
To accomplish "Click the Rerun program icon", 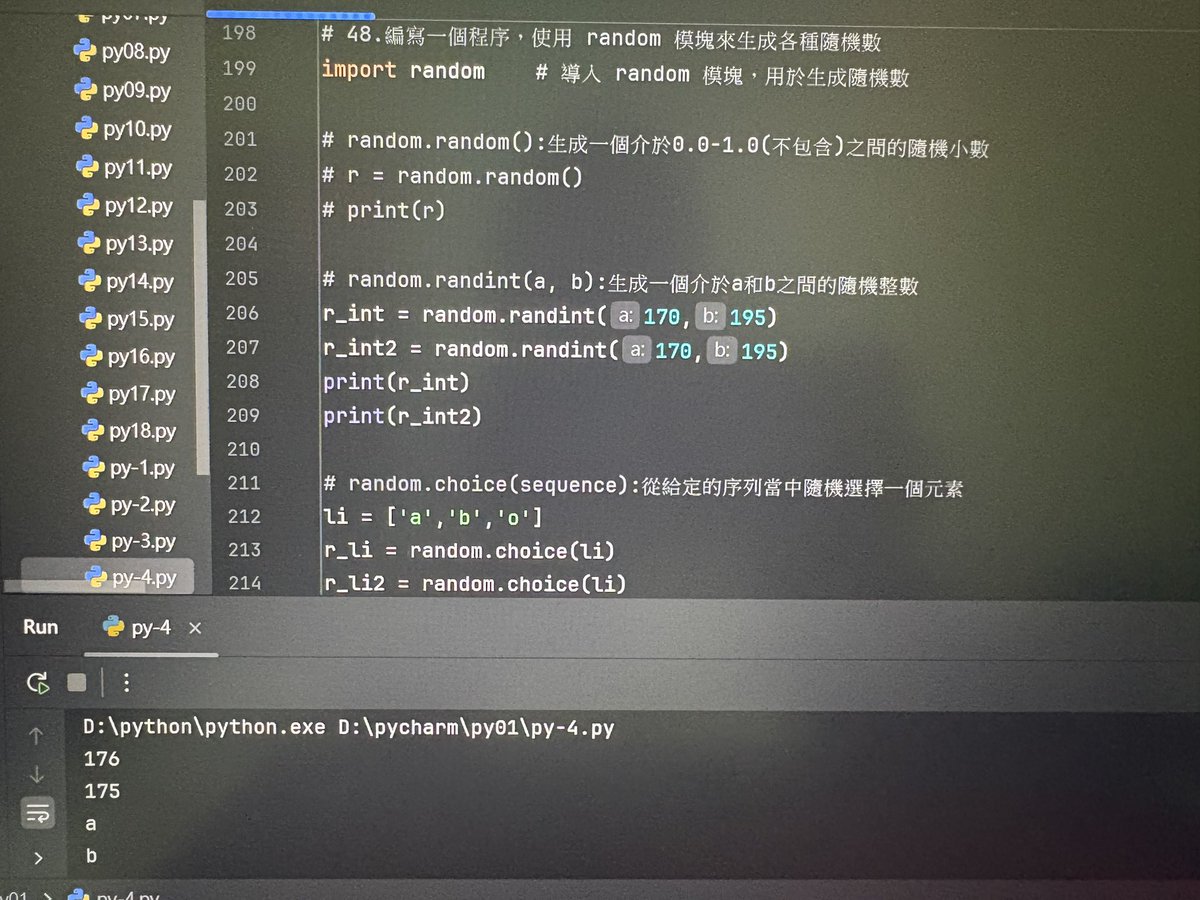I will (37, 682).
